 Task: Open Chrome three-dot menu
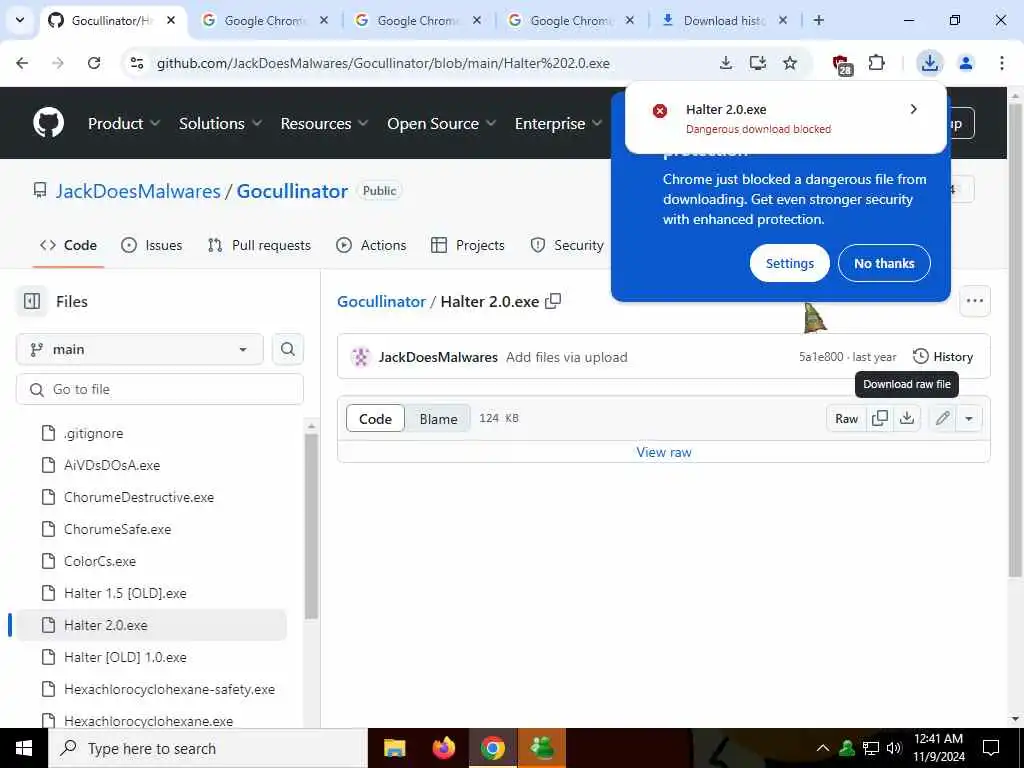click(x=1002, y=63)
